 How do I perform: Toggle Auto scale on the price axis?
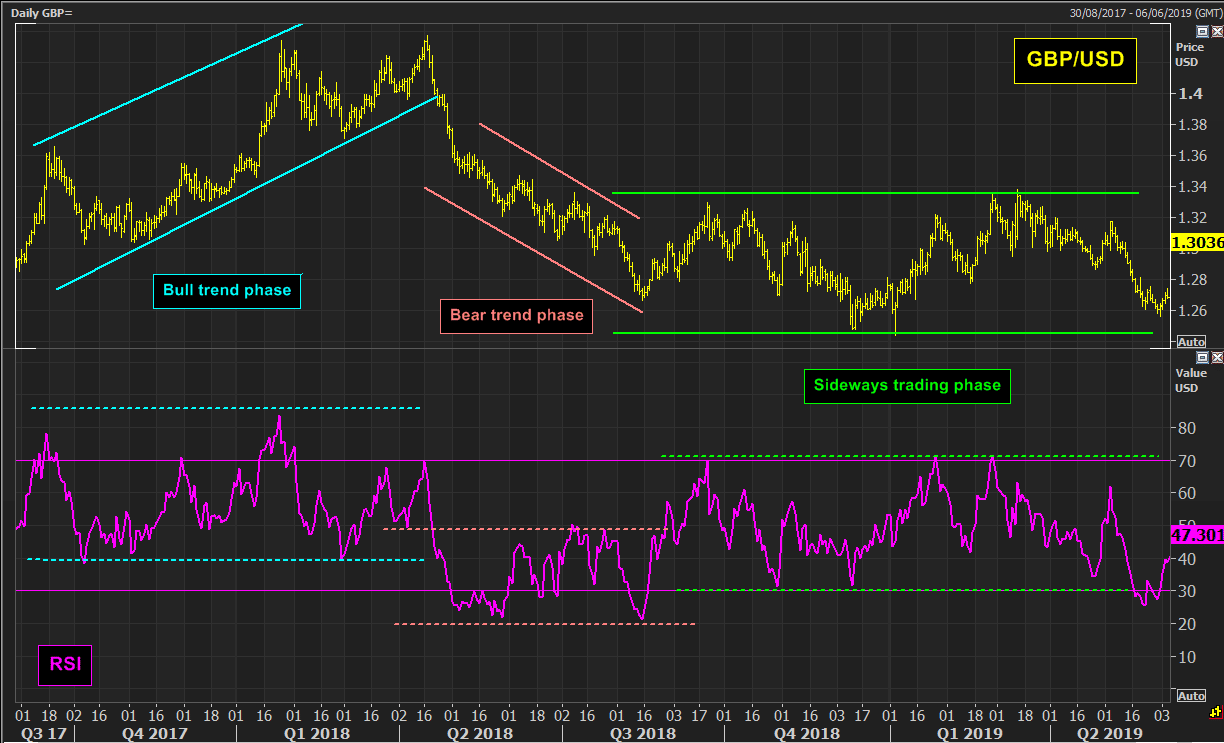[1191, 342]
